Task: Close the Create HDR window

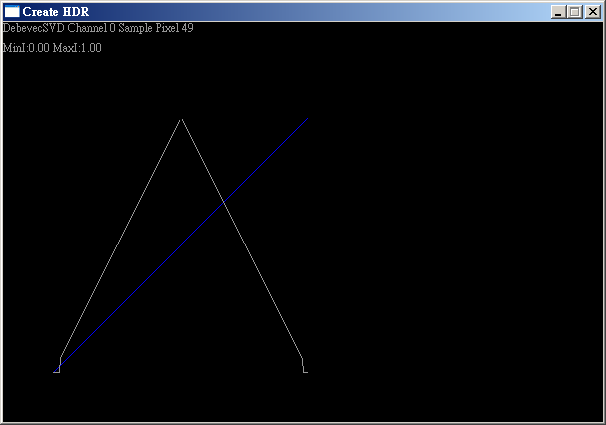Action: [592, 12]
